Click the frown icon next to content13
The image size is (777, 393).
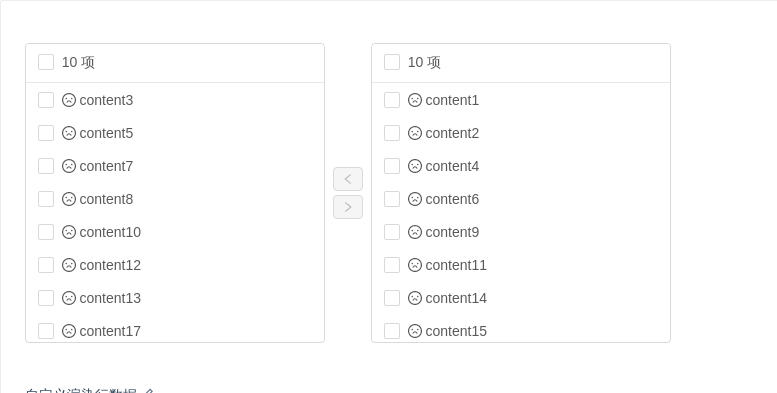click(69, 298)
